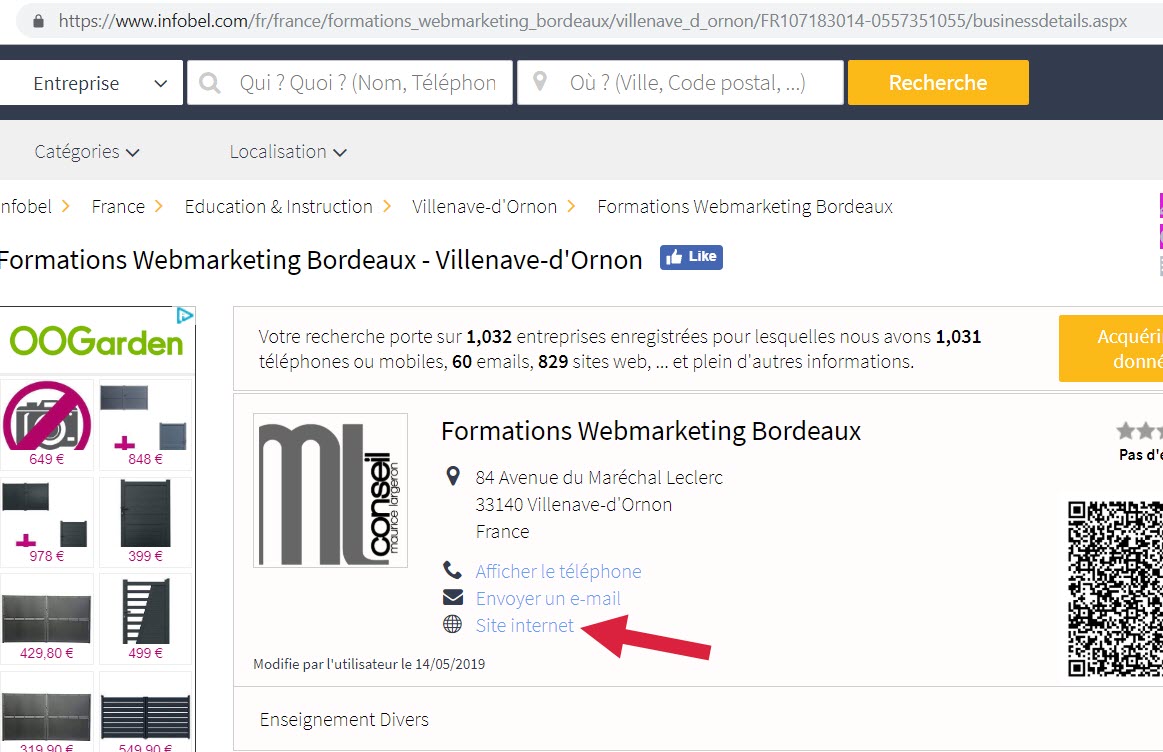Viewport: 1163px width, 752px height.
Task: Click the Infobel breadcrumb link
Action: 26,206
